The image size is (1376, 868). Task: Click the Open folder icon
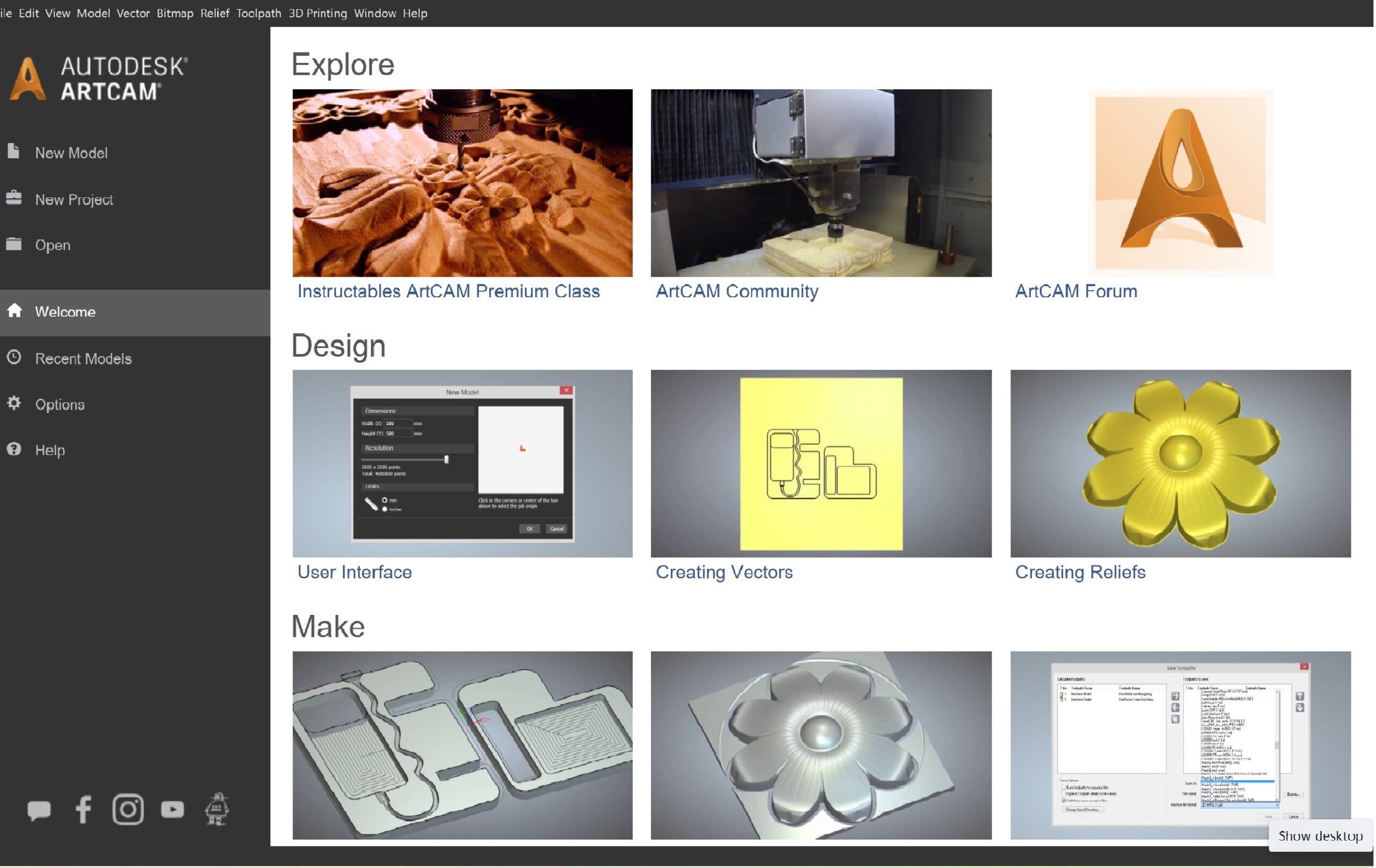pos(14,244)
